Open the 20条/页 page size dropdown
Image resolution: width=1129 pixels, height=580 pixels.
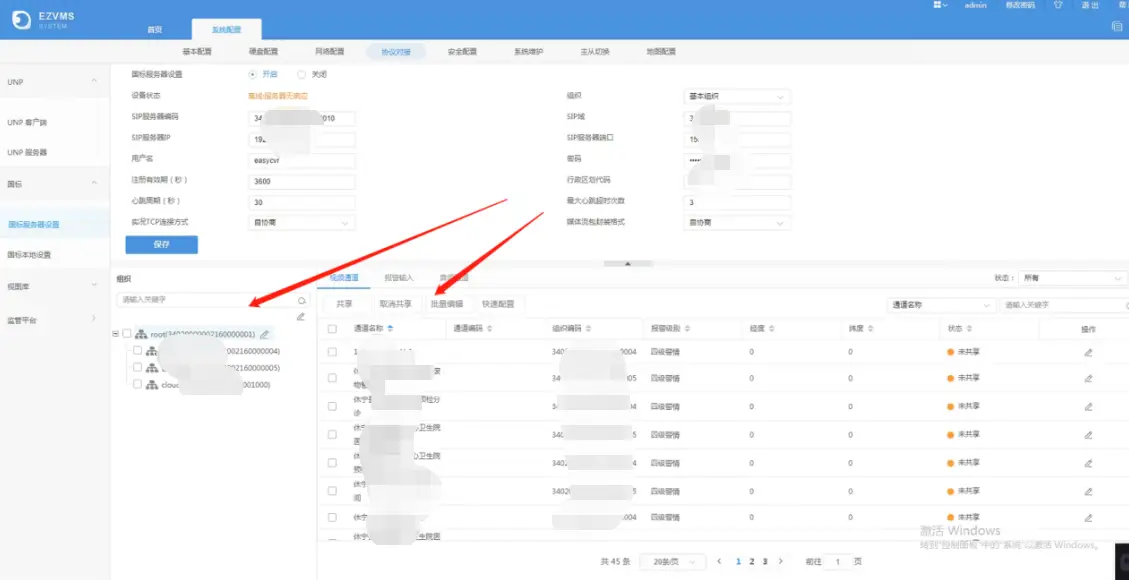672,562
